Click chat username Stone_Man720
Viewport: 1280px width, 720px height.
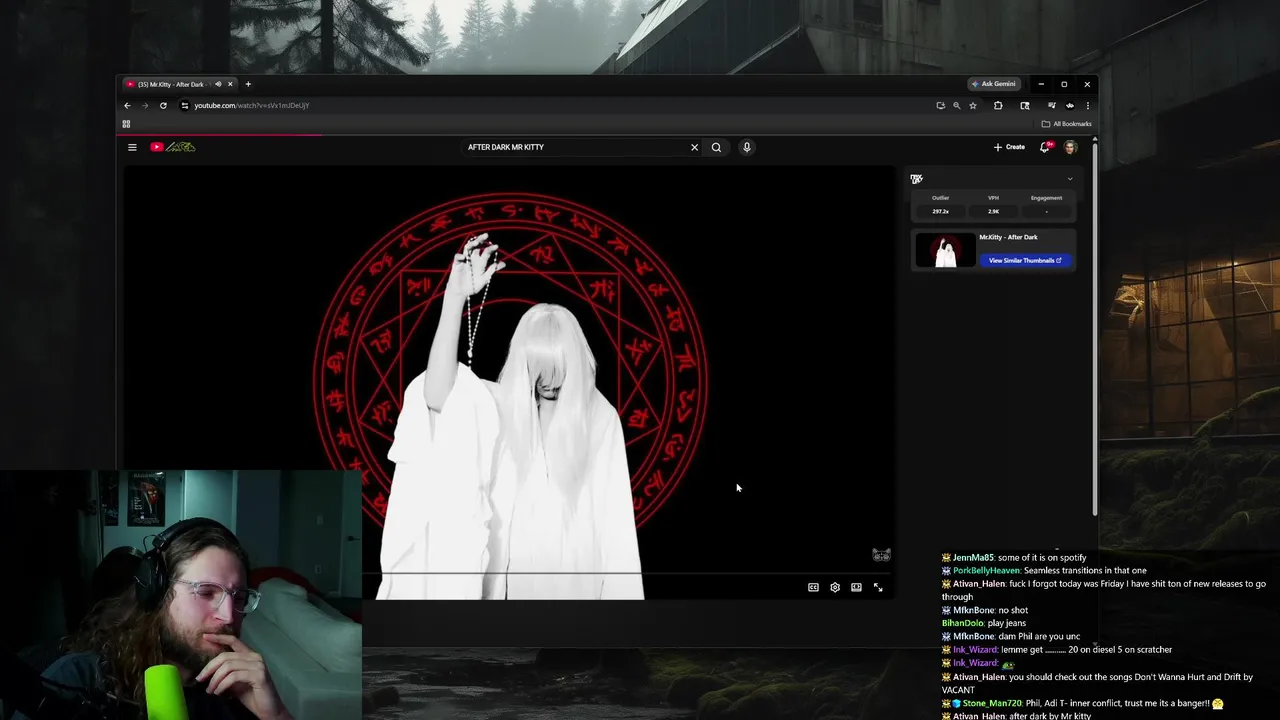[x=992, y=704]
